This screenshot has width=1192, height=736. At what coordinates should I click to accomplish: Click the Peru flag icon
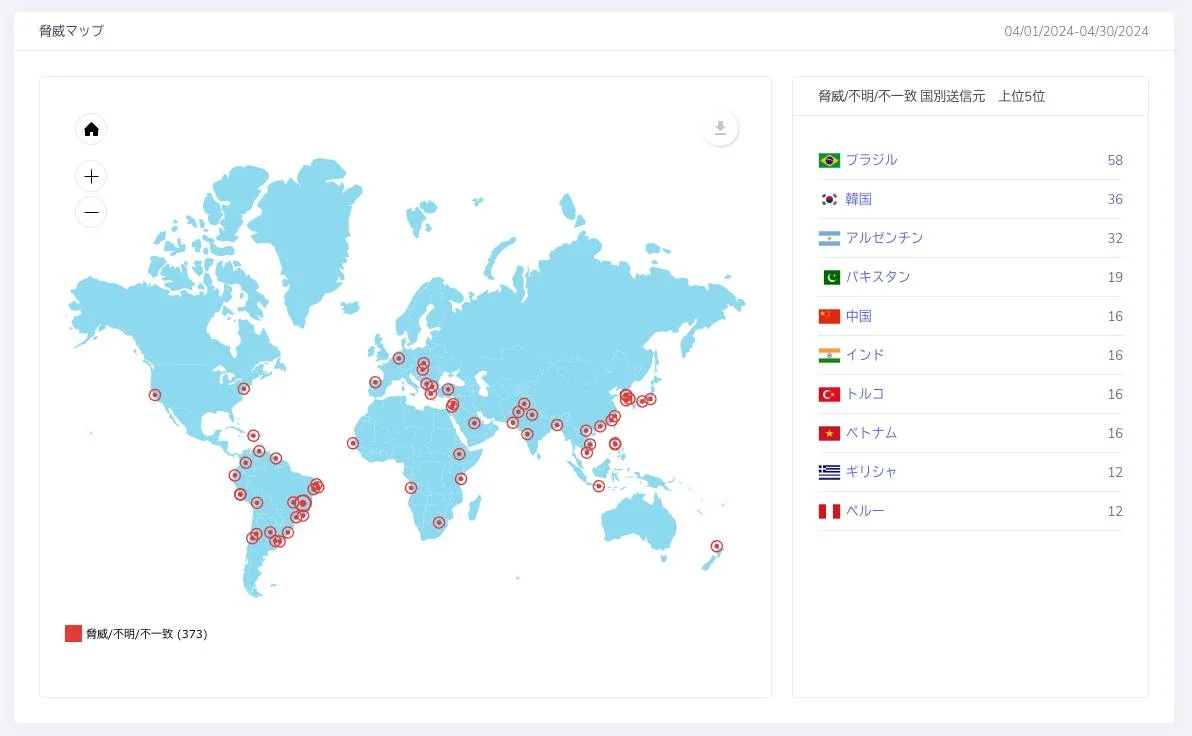[x=829, y=511]
